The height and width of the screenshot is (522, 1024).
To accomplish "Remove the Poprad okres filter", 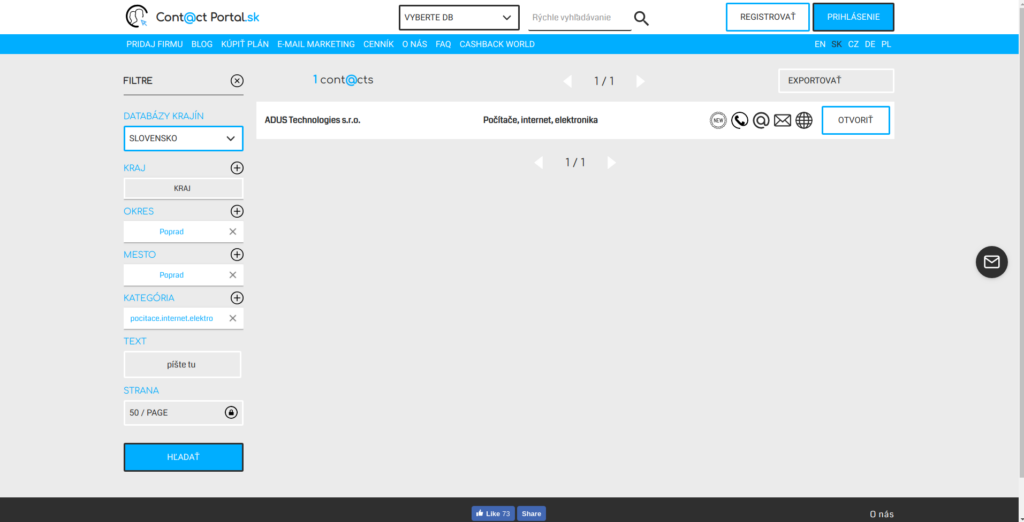I will pyautogui.click(x=233, y=232).
